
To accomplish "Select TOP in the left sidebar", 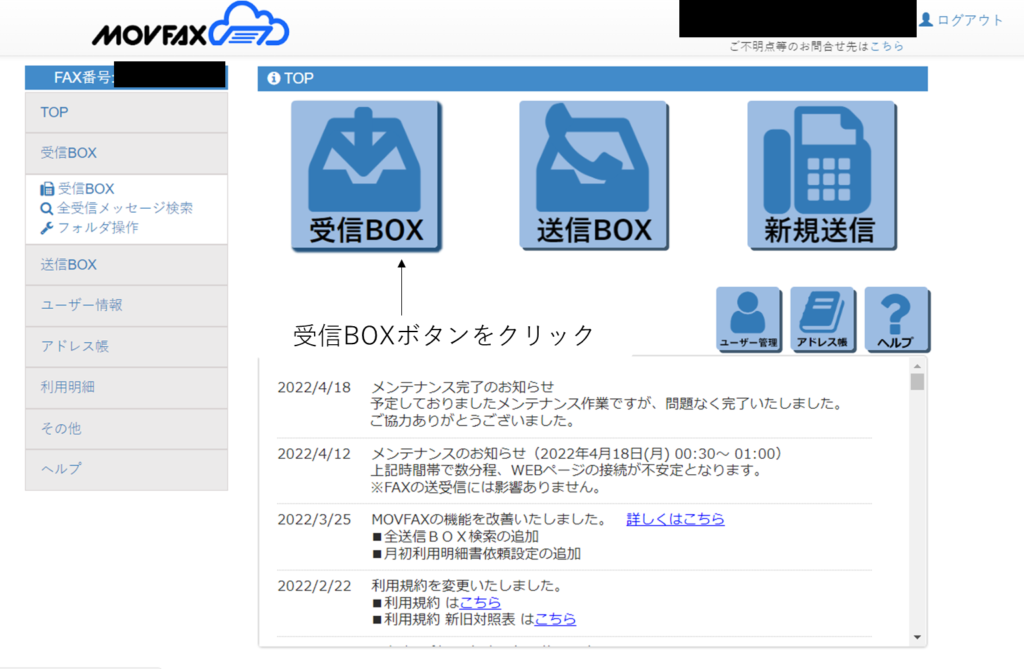I will pyautogui.click(x=127, y=112).
